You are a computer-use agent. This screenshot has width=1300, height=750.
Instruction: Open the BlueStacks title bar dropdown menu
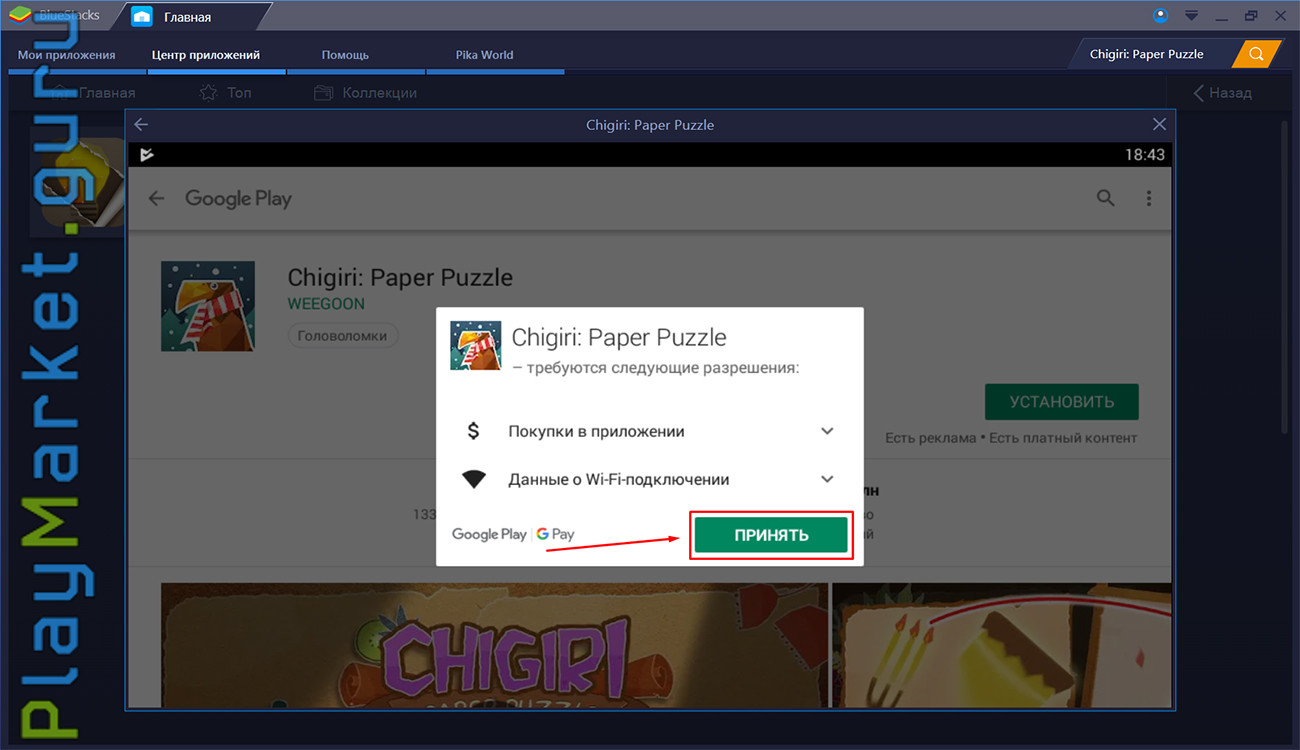1191,16
